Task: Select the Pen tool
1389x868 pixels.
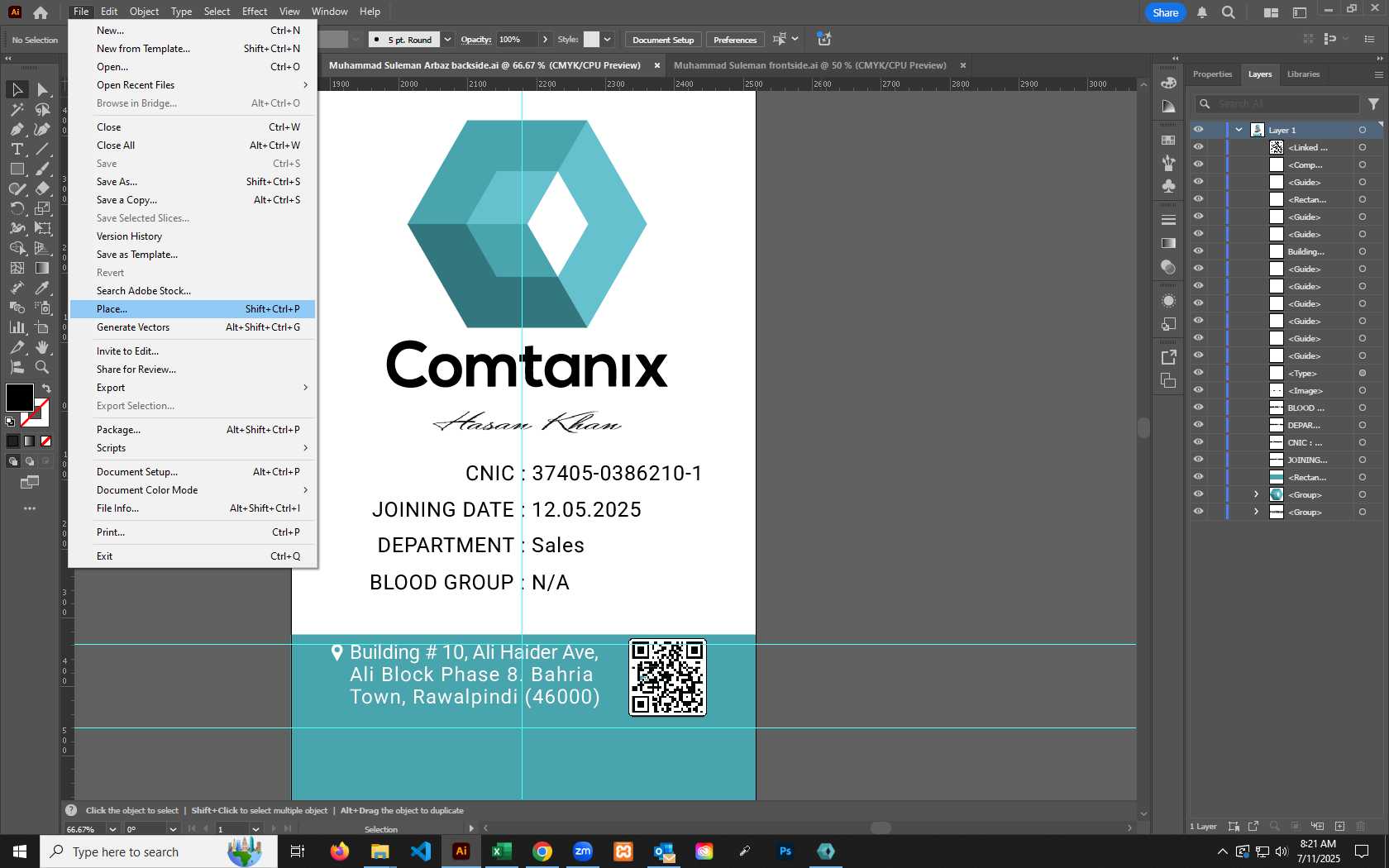Action: click(x=17, y=129)
